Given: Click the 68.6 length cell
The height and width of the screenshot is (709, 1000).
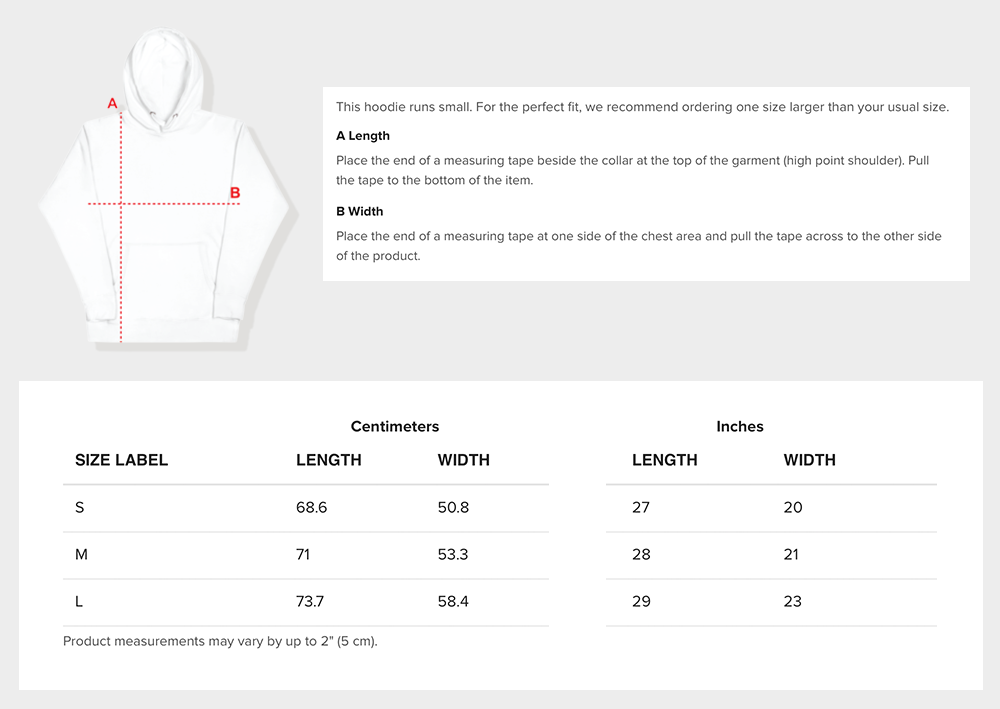Looking at the screenshot, I should (x=312, y=508).
